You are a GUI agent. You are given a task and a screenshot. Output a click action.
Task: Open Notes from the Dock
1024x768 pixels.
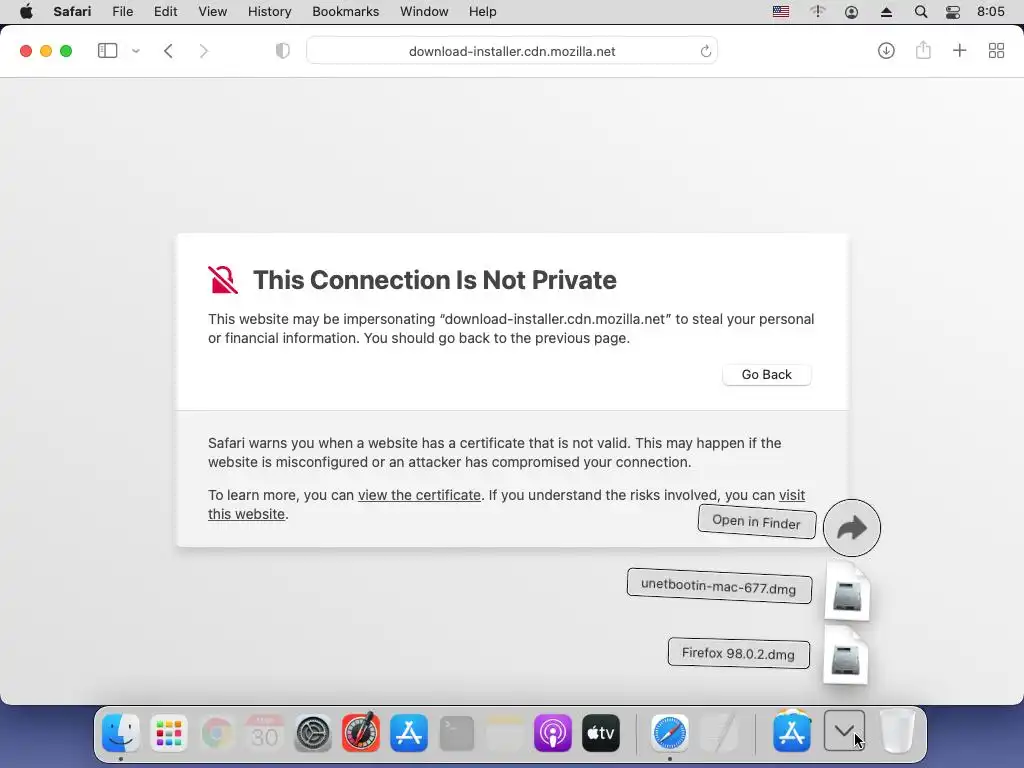coord(505,733)
